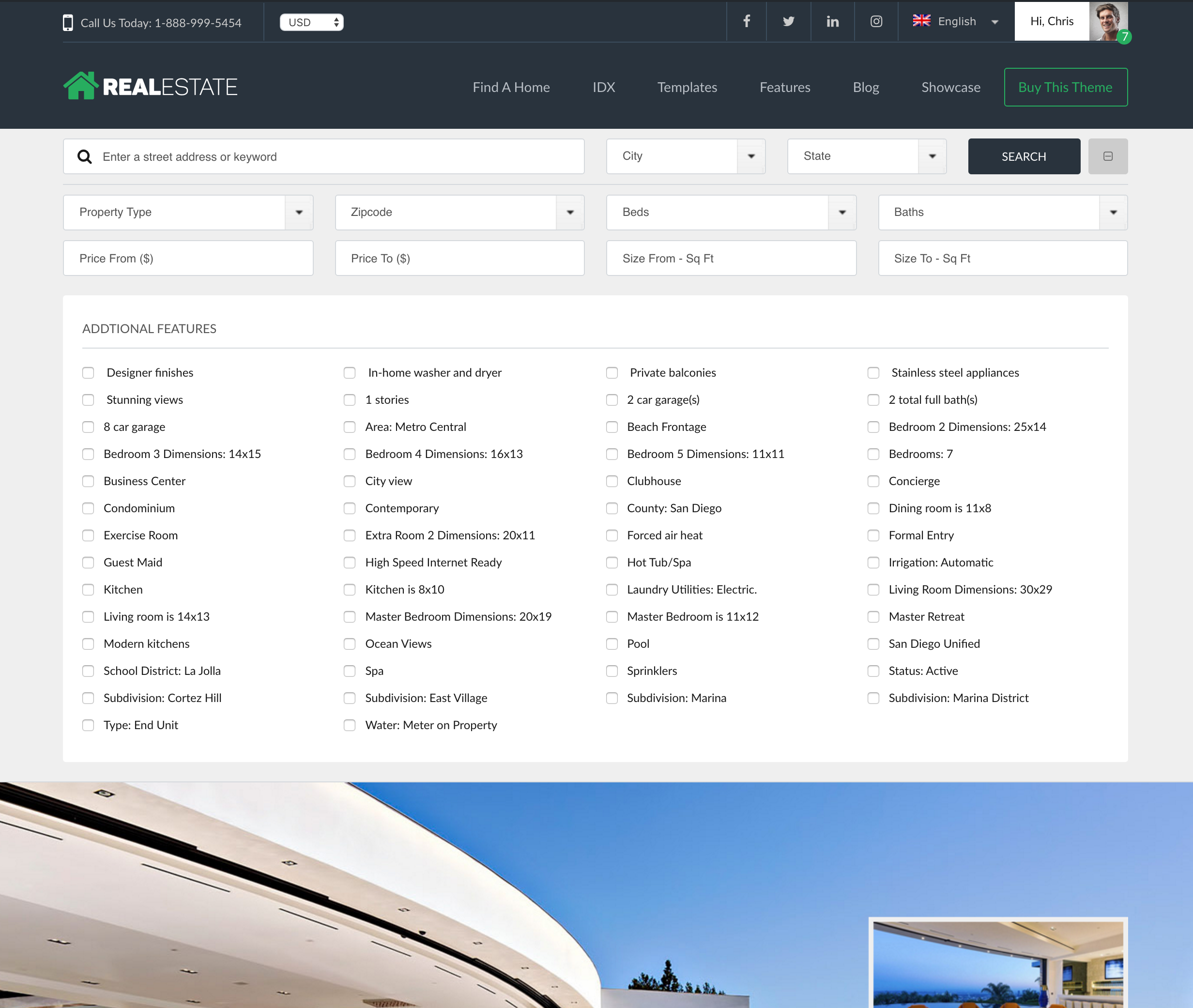The height and width of the screenshot is (1008, 1193).
Task: Open the Facebook social icon
Action: 746,22
